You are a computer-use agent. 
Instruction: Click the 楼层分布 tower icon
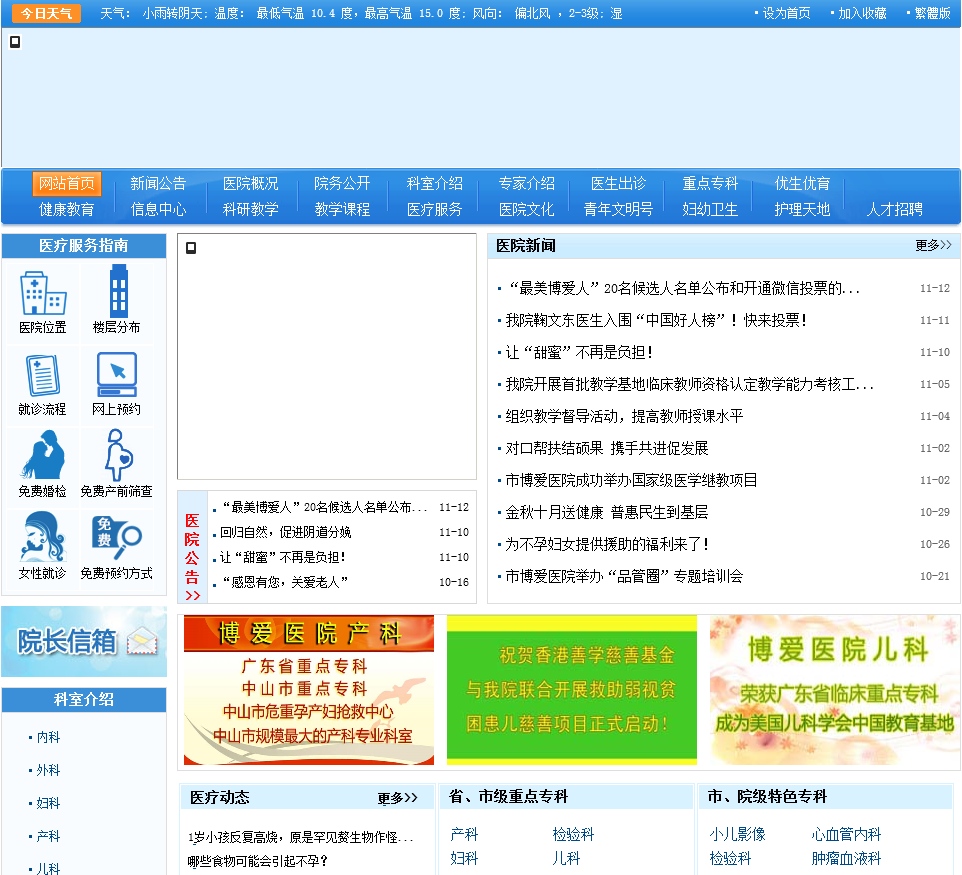tap(118, 291)
